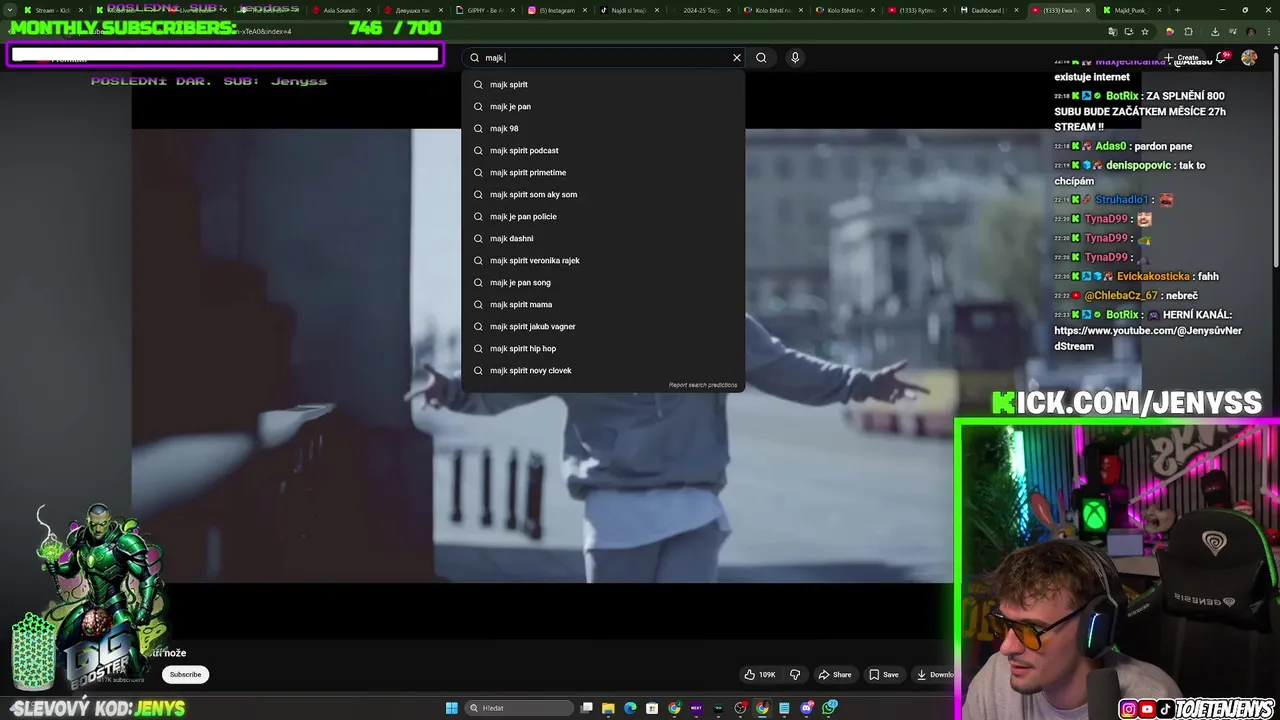This screenshot has width=1280, height=720.
Task: Open YouTube notifications bell
Action: tap(1221, 57)
